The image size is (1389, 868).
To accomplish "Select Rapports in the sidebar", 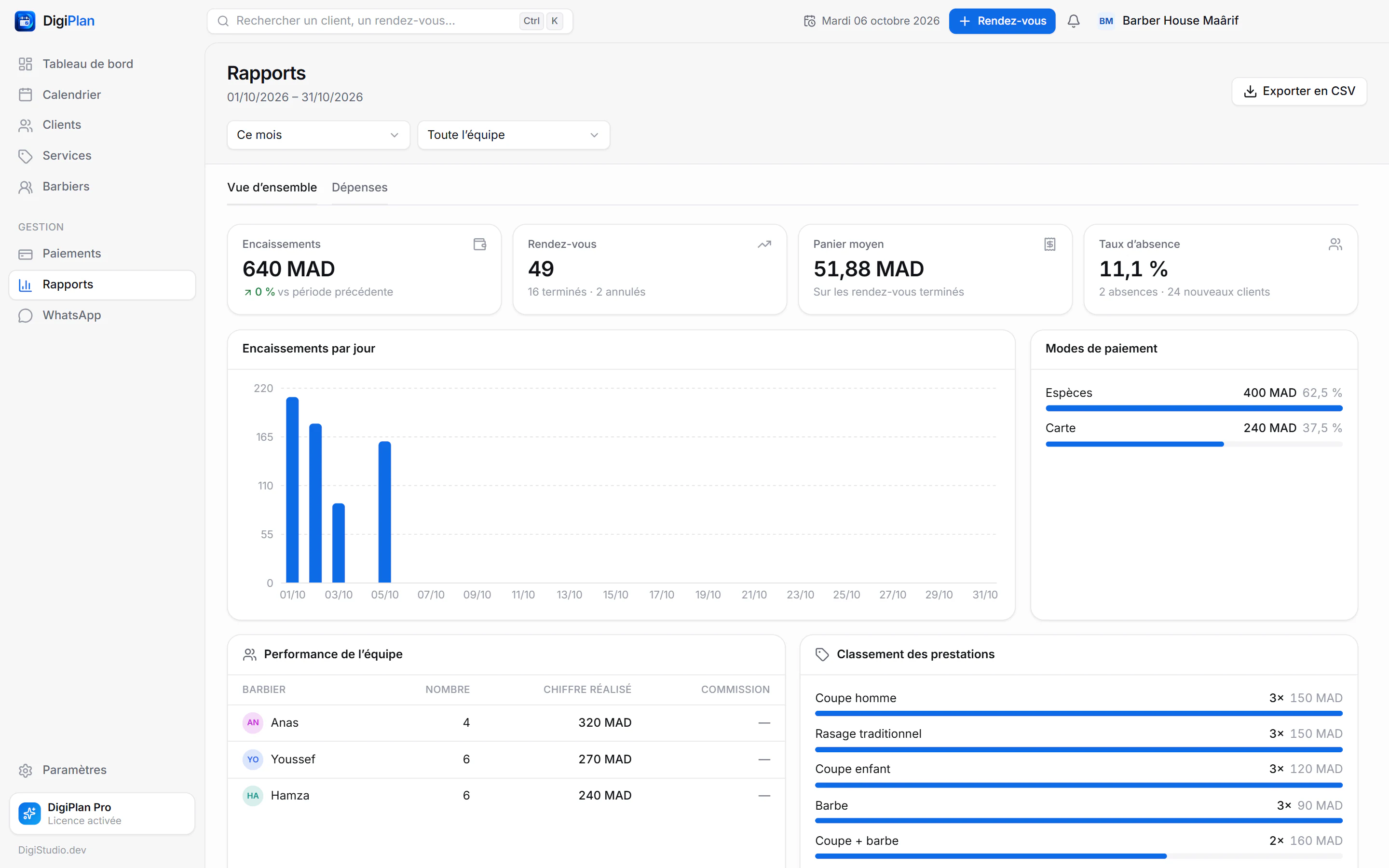I will (102, 285).
